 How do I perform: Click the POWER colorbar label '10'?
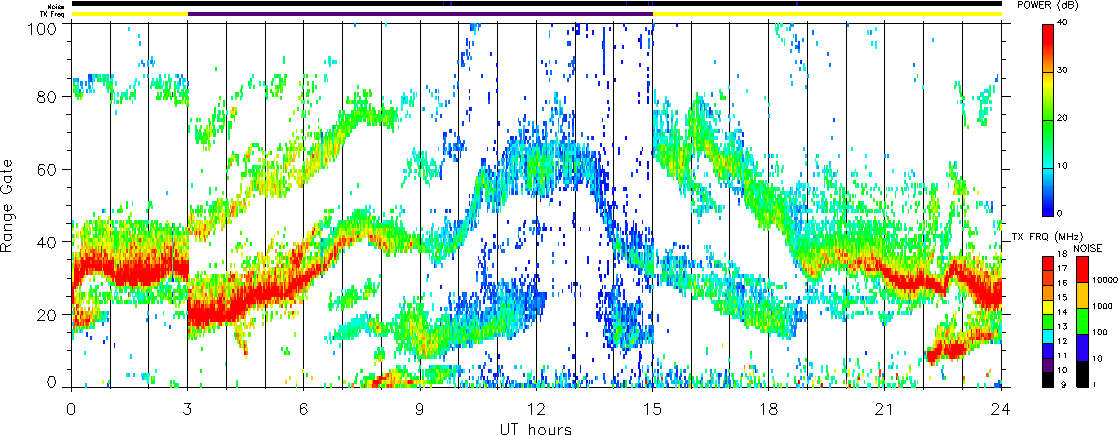click(x=1063, y=166)
